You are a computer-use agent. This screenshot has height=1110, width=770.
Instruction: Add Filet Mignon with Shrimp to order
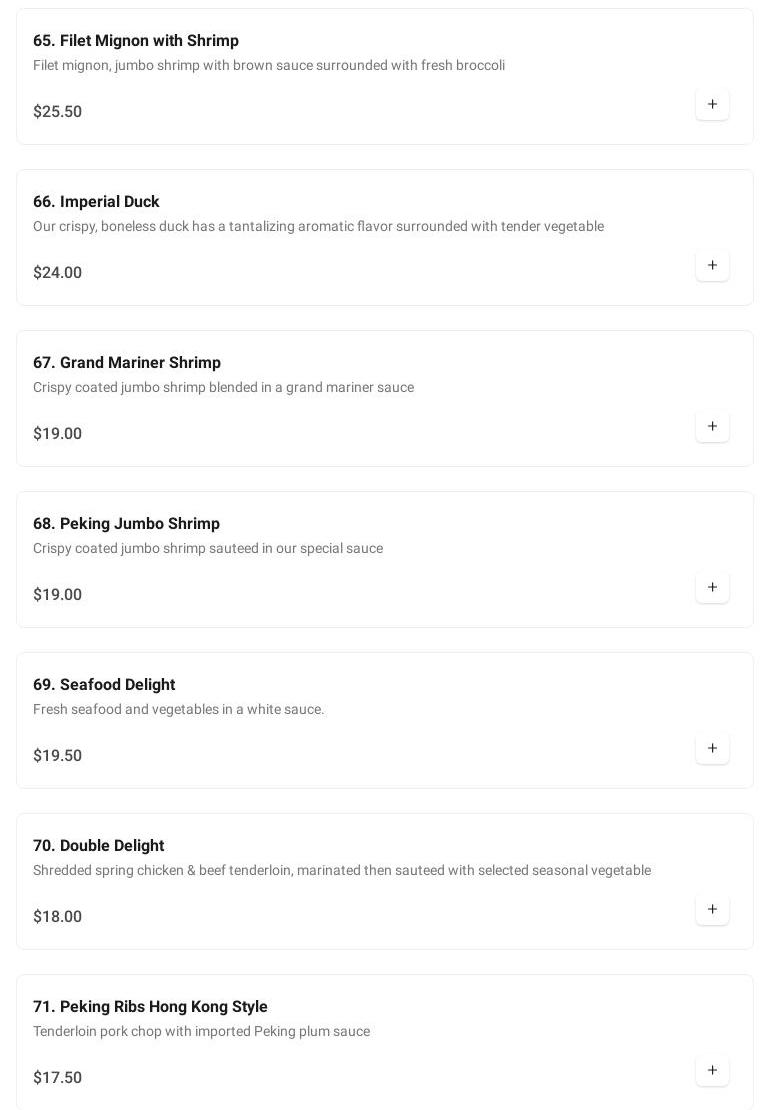(712, 104)
